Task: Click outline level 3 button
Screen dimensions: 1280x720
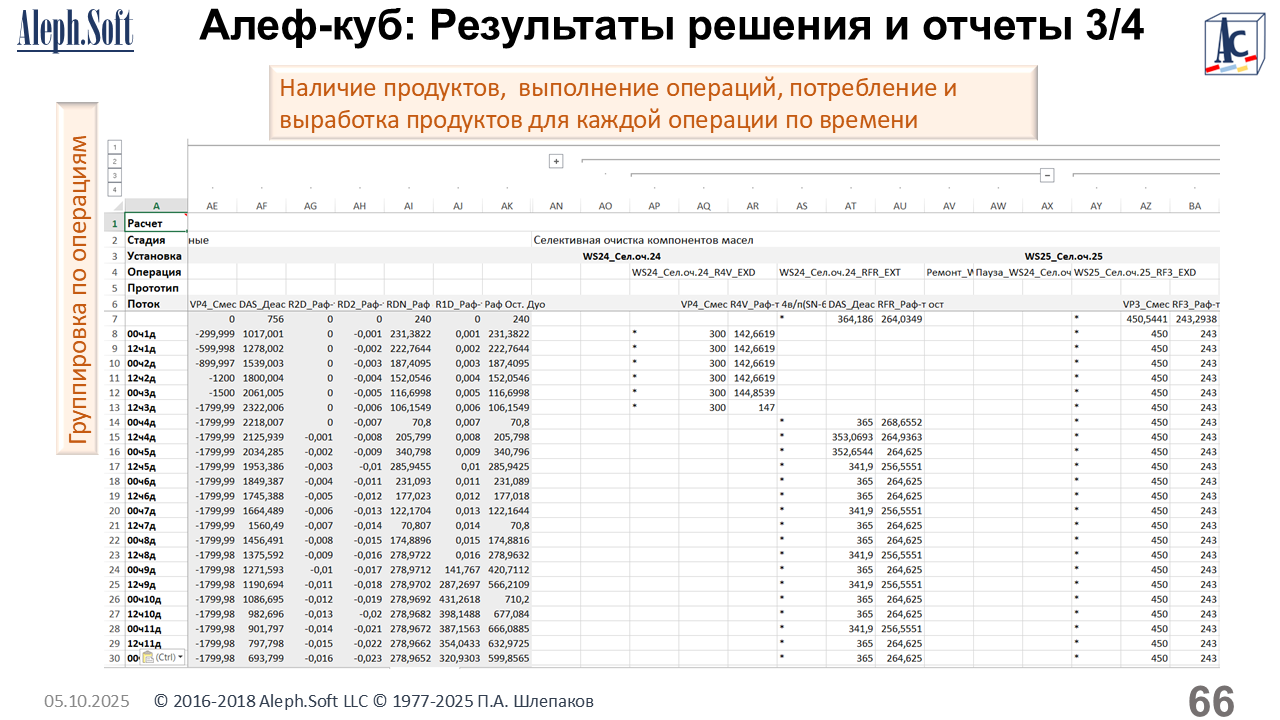Action: (x=115, y=174)
